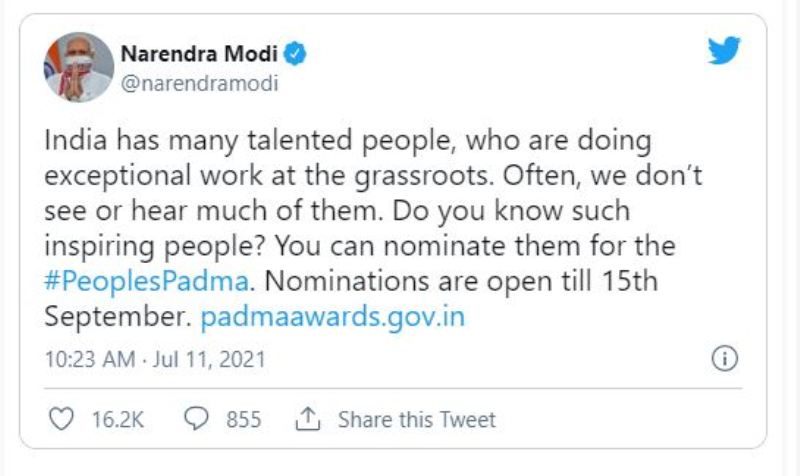The width and height of the screenshot is (800, 476).
Task: Open Narendra Modi's profile photo
Action: [78, 67]
